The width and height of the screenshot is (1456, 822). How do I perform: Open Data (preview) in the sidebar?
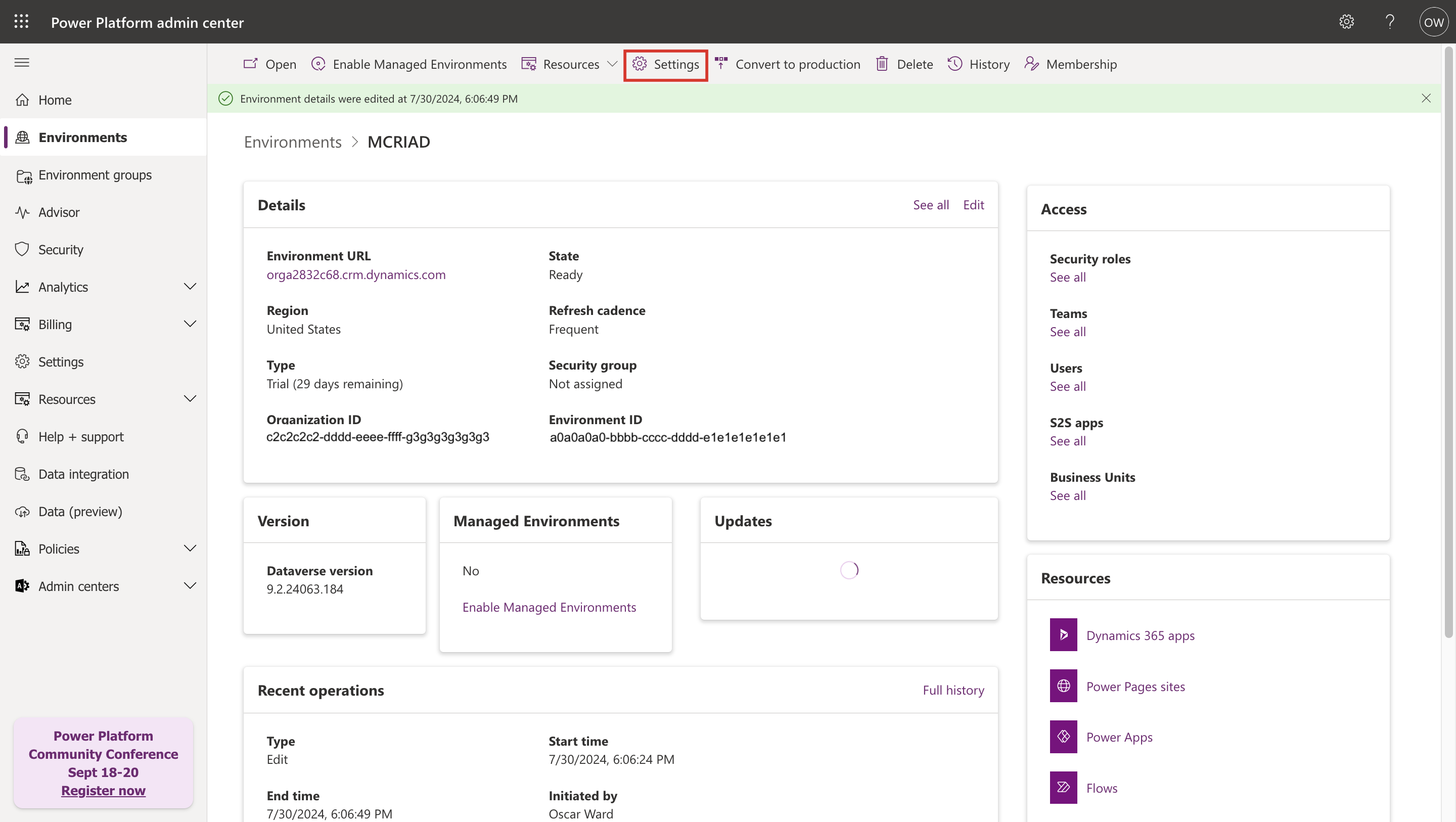coord(104,511)
